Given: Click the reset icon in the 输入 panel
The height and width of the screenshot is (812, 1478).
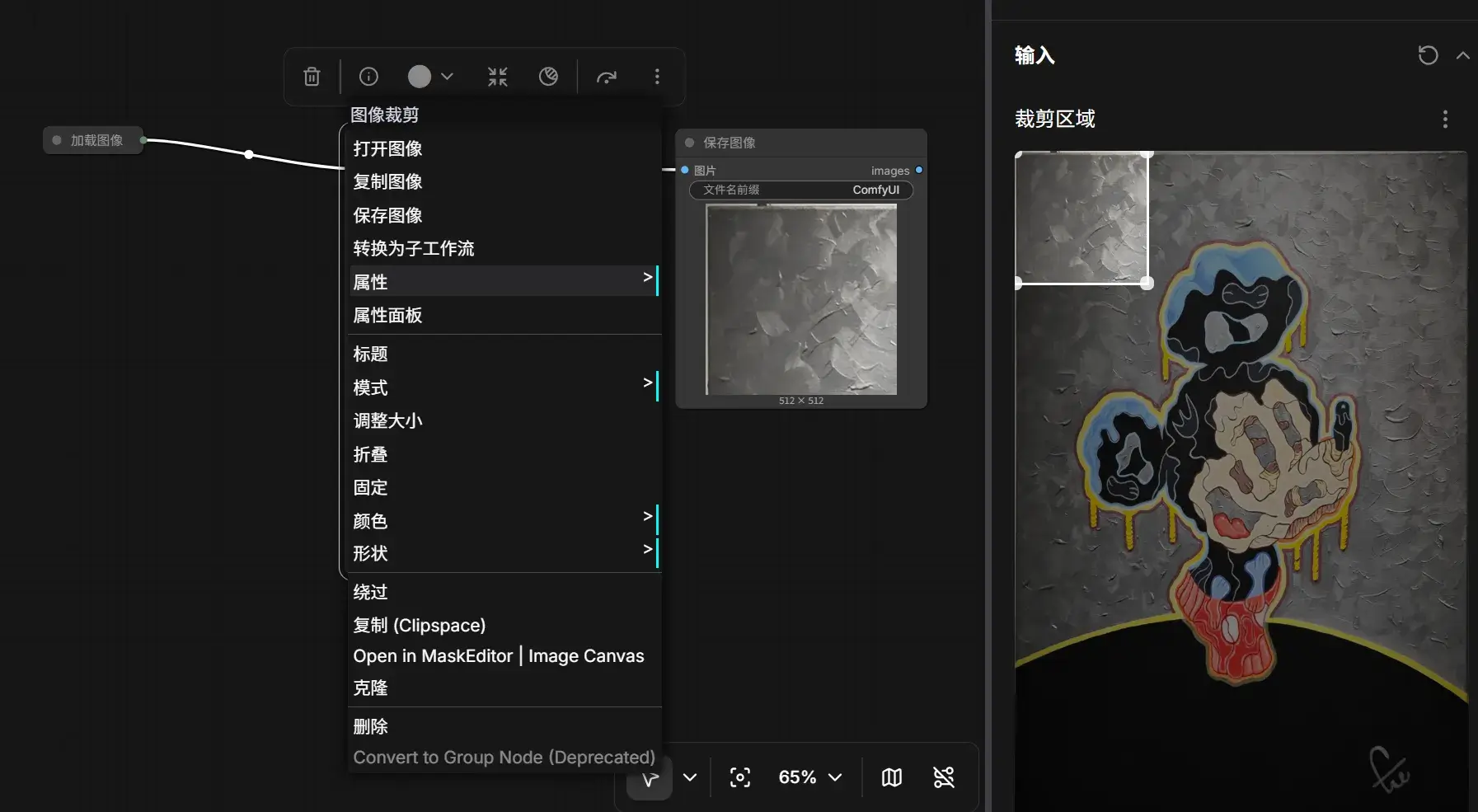Looking at the screenshot, I should pos(1428,55).
